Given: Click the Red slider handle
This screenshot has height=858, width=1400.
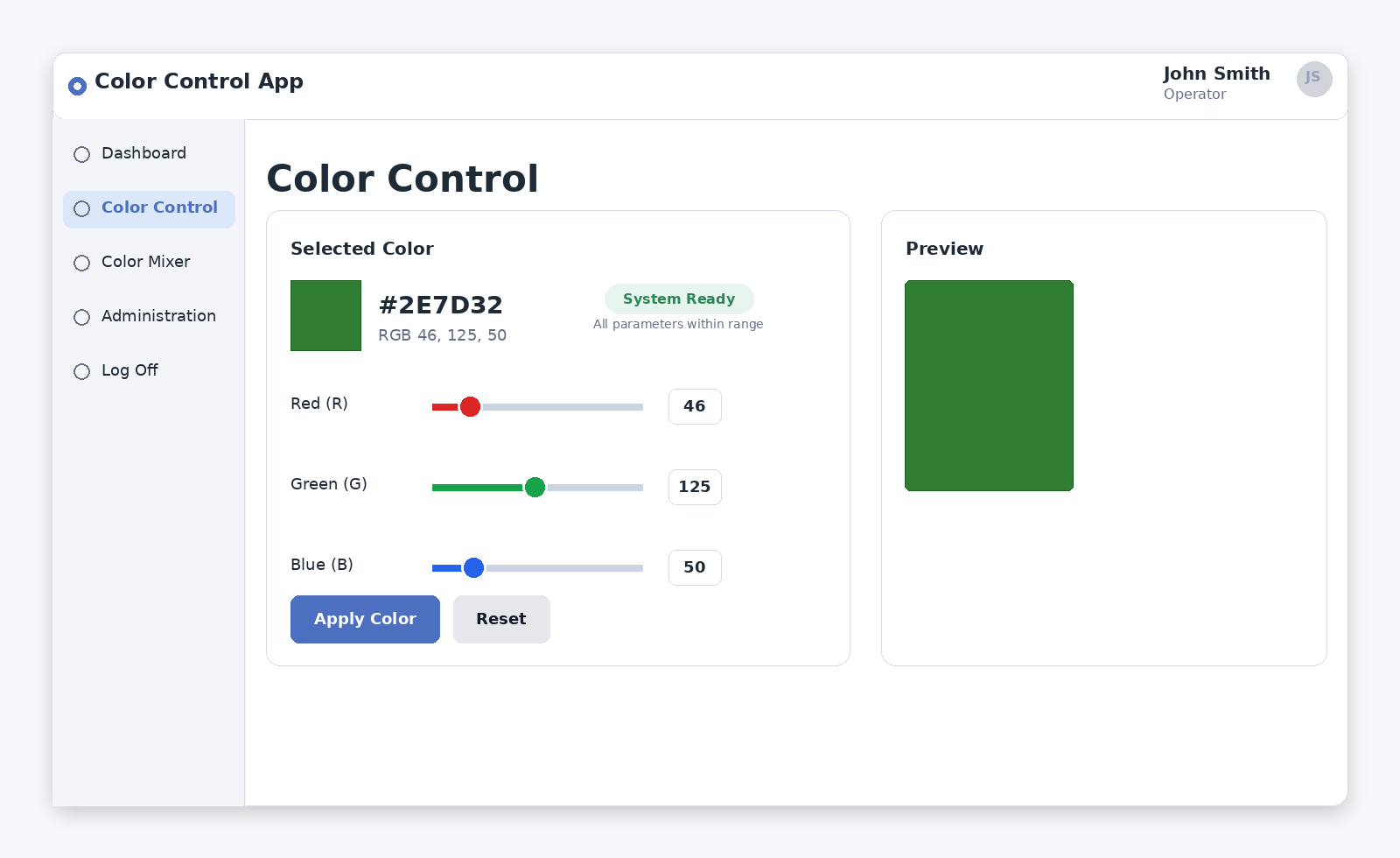Looking at the screenshot, I should point(470,407).
